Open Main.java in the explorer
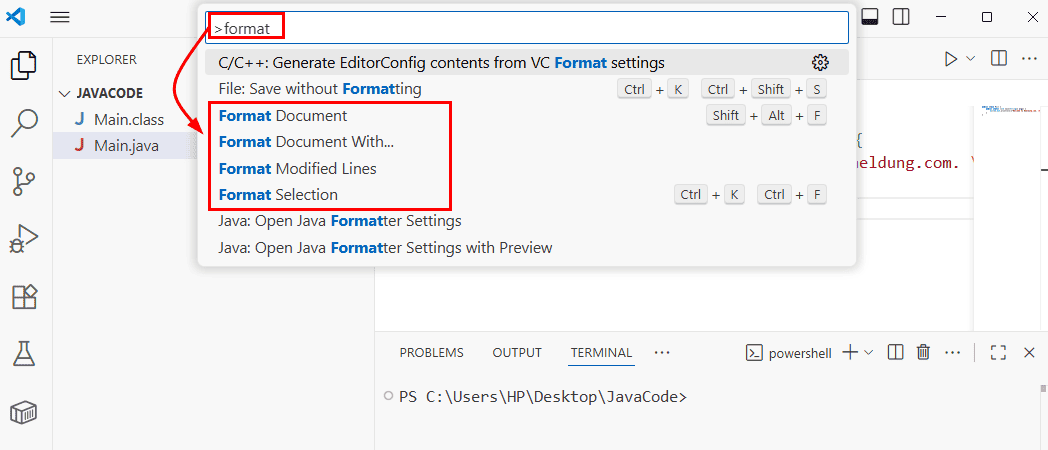The height and width of the screenshot is (450, 1048). (126, 146)
